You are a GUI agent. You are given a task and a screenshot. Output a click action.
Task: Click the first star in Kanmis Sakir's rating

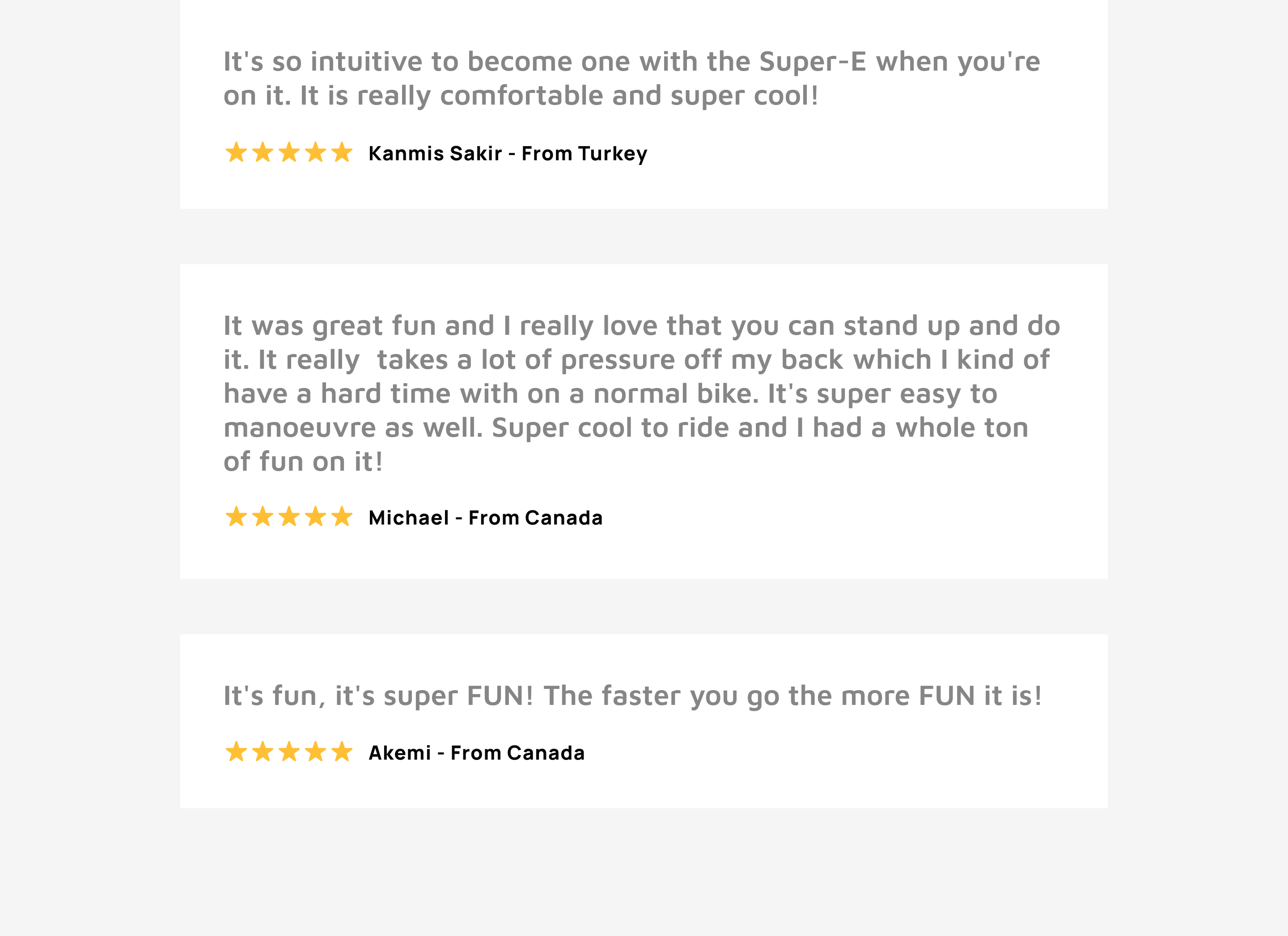pos(236,153)
